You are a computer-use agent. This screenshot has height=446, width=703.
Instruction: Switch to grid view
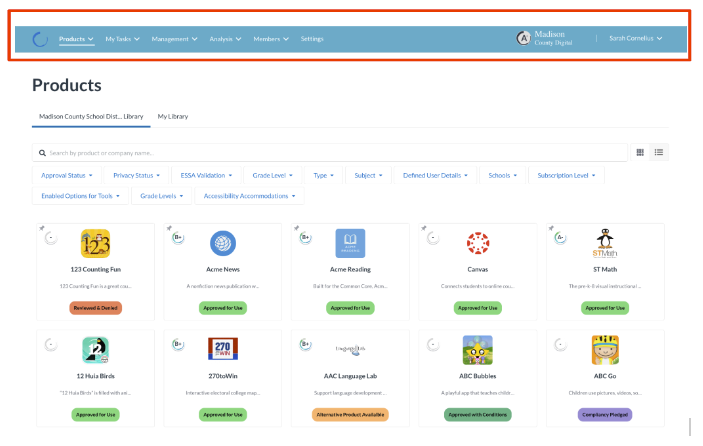click(x=640, y=152)
